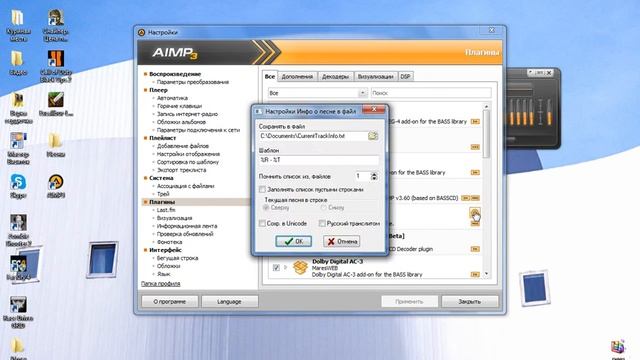640x360 pixels.
Task: Click the 'Поиск' plugin search field
Action: pyautogui.click(x=431, y=93)
